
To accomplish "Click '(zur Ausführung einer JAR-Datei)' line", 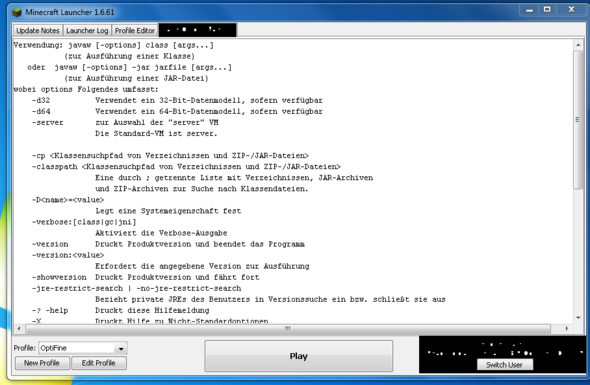I will pyautogui.click(x=136, y=78).
